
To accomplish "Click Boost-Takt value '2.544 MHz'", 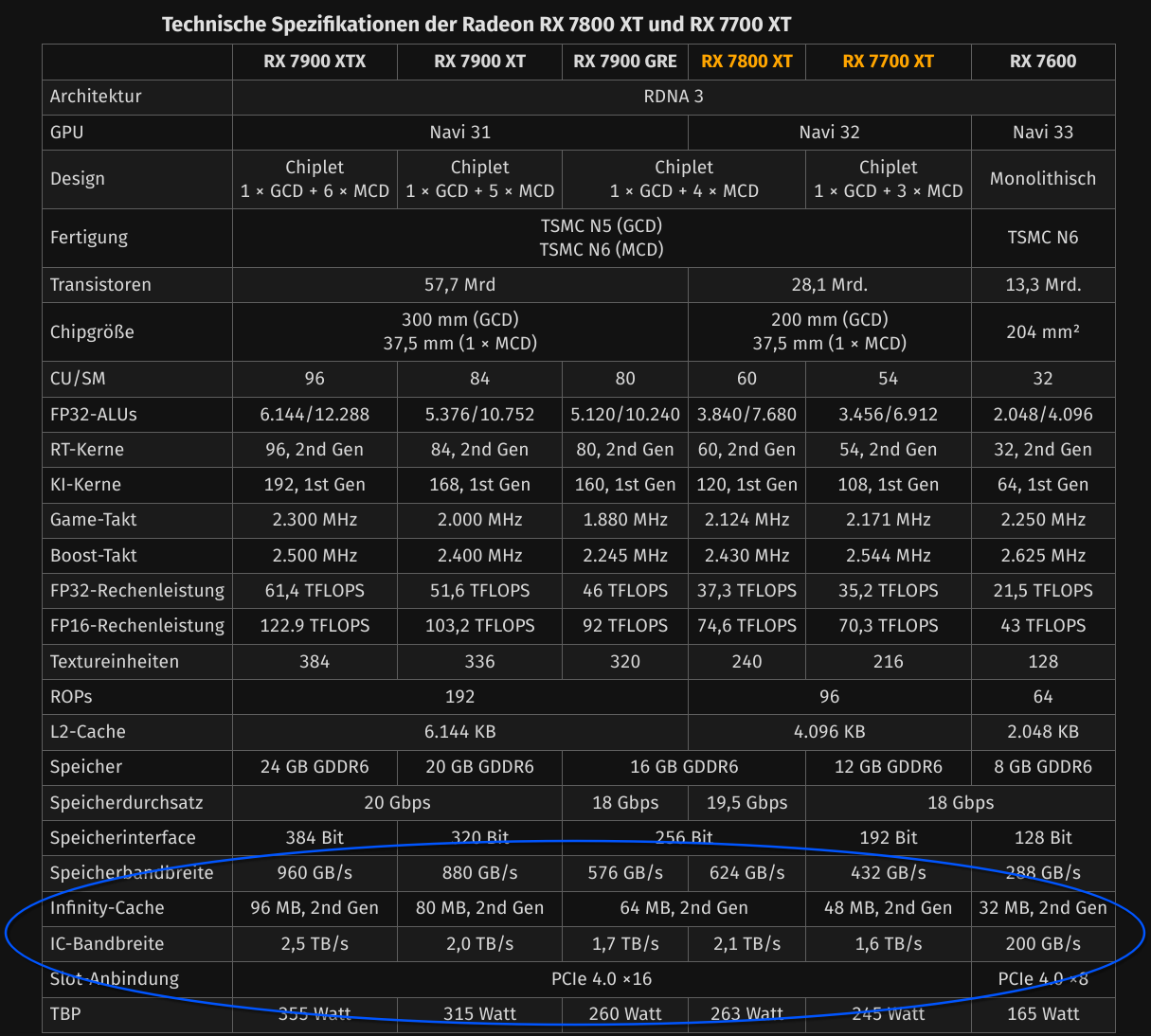I will tap(888, 556).
